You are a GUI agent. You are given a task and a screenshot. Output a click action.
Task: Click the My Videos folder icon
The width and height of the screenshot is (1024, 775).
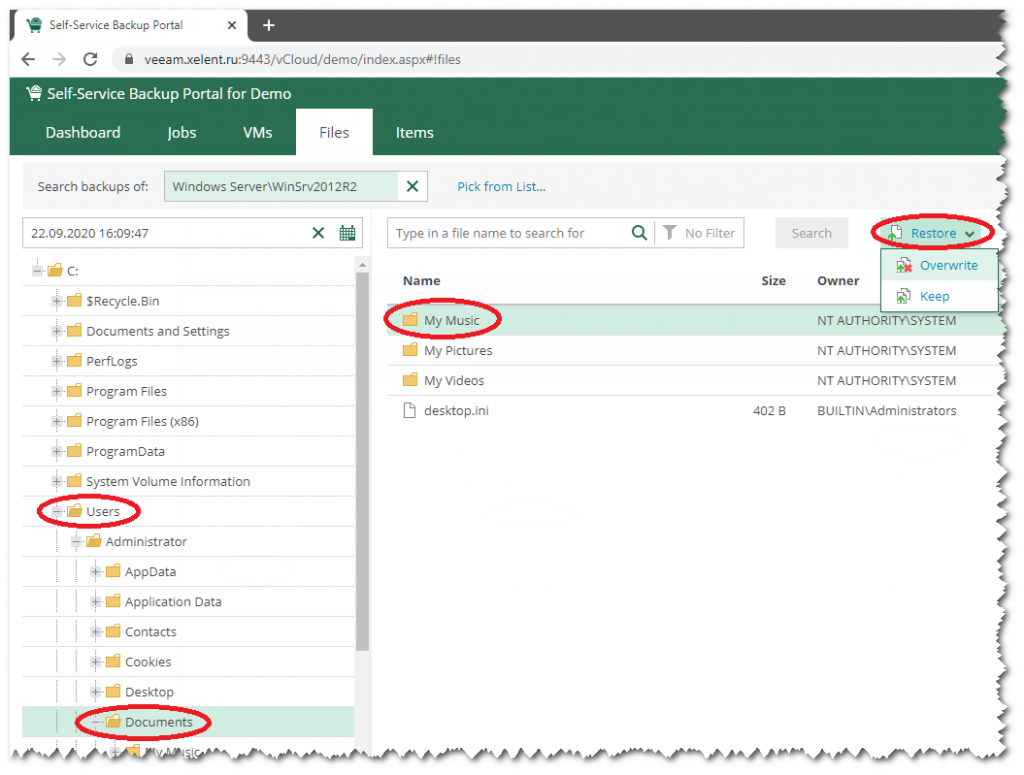409,380
